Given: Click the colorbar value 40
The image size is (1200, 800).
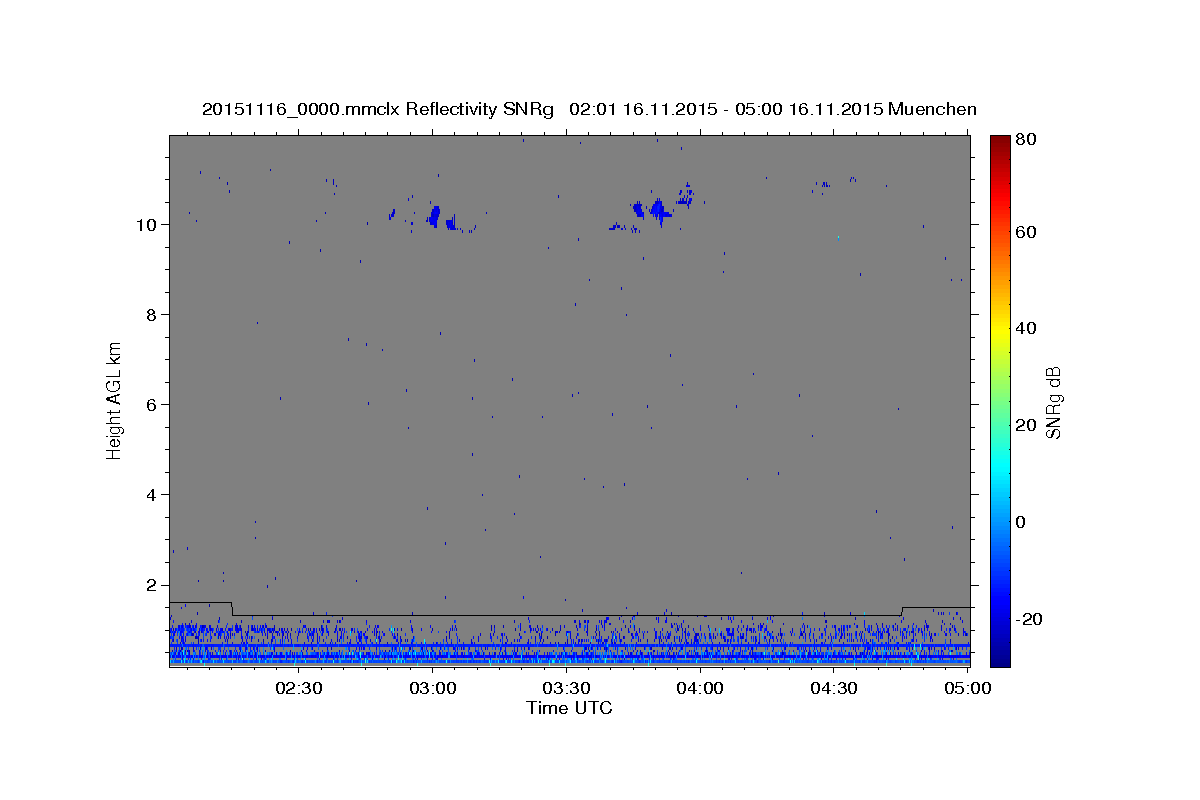Looking at the screenshot, I should (x=1027, y=328).
